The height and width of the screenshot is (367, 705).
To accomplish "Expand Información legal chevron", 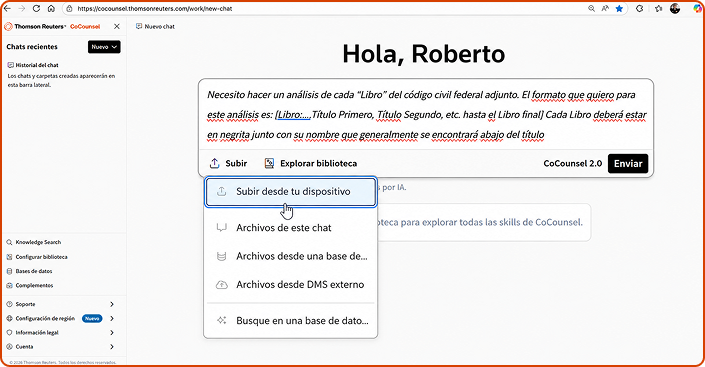I will [x=112, y=333].
